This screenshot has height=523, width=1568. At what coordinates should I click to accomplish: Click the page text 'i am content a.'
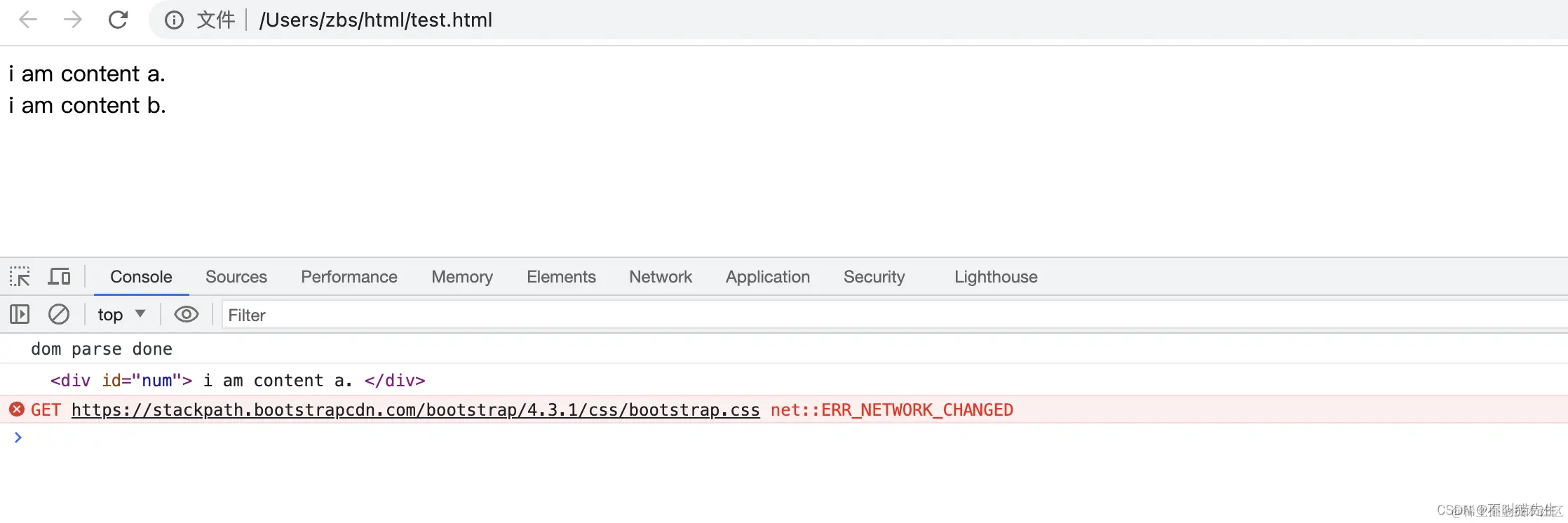coord(87,74)
